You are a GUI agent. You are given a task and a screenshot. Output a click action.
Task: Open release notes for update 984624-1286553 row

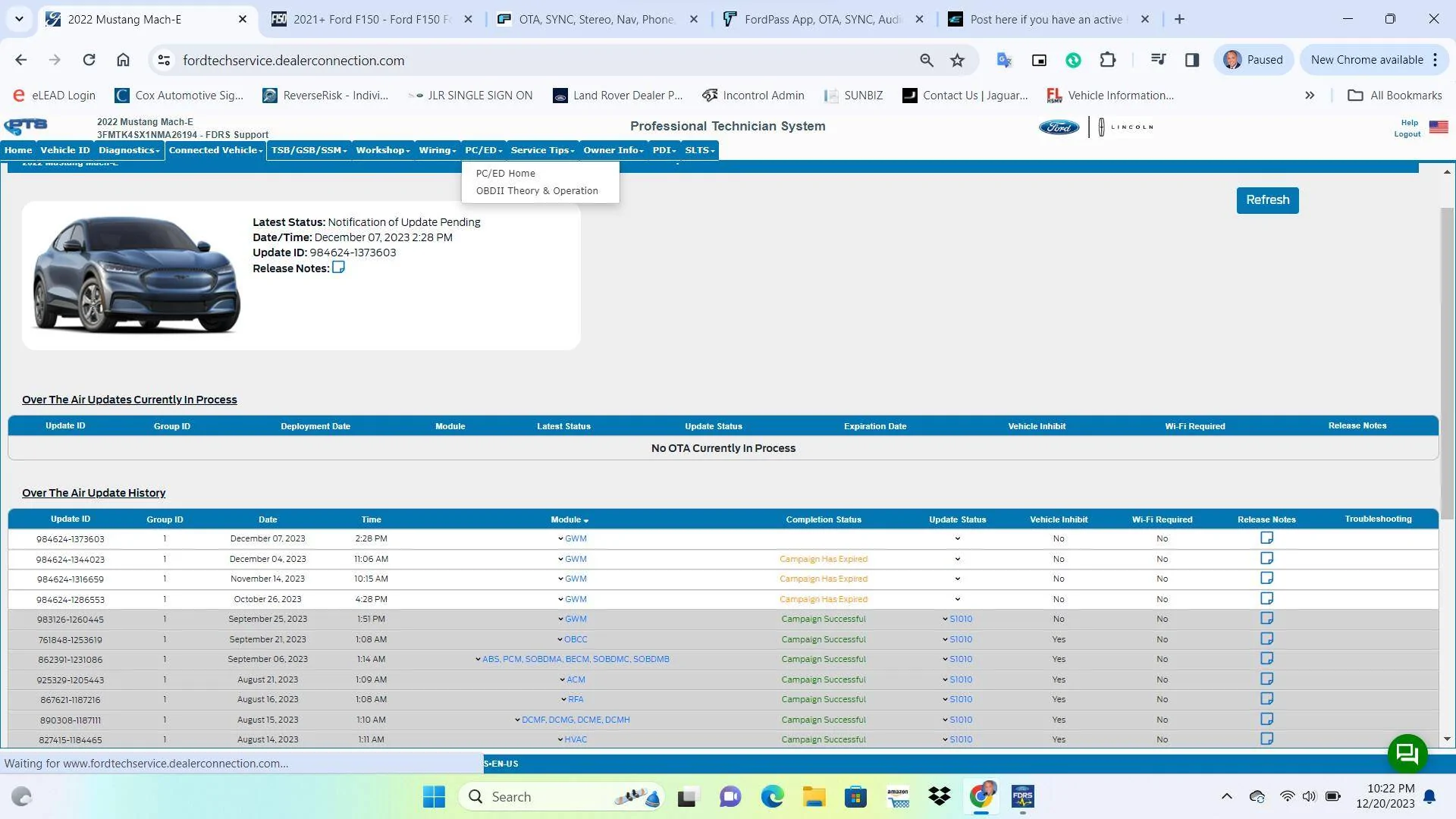1266,598
